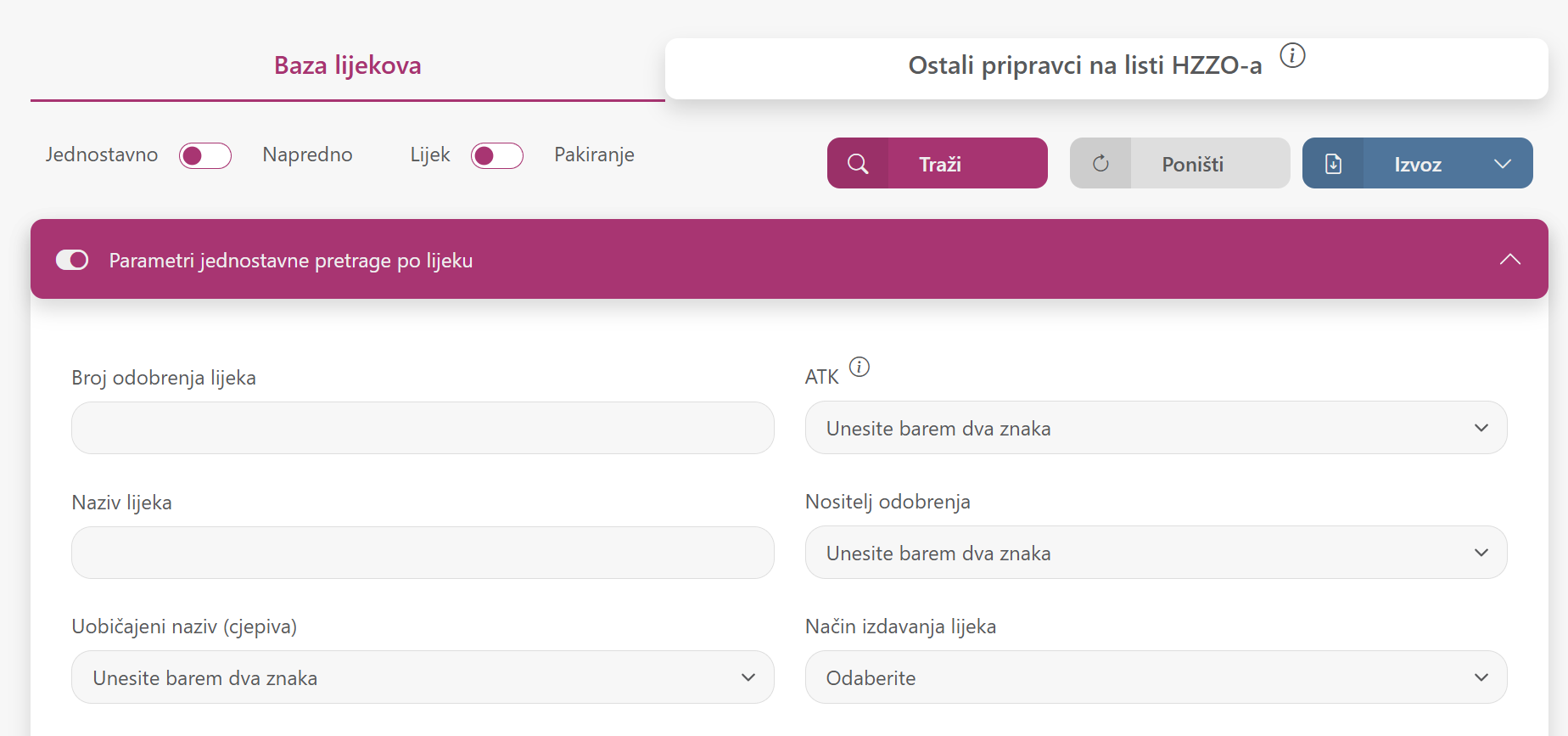Open the Način izdavanja lijeka dropdown
Image resolution: width=1568 pixels, height=736 pixels.
tap(1156, 677)
